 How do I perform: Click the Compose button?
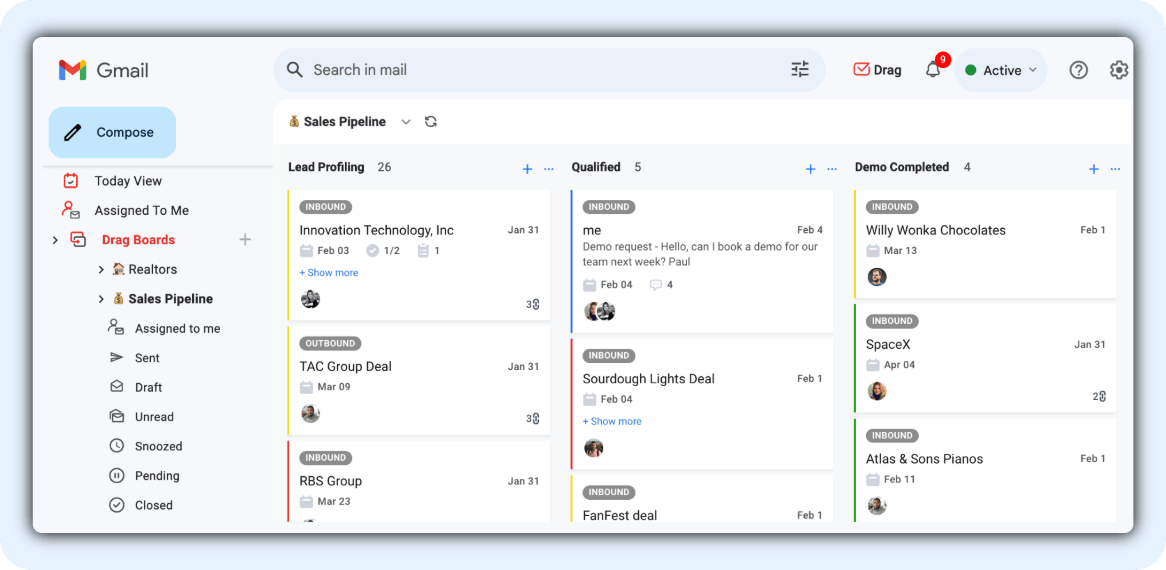point(112,132)
